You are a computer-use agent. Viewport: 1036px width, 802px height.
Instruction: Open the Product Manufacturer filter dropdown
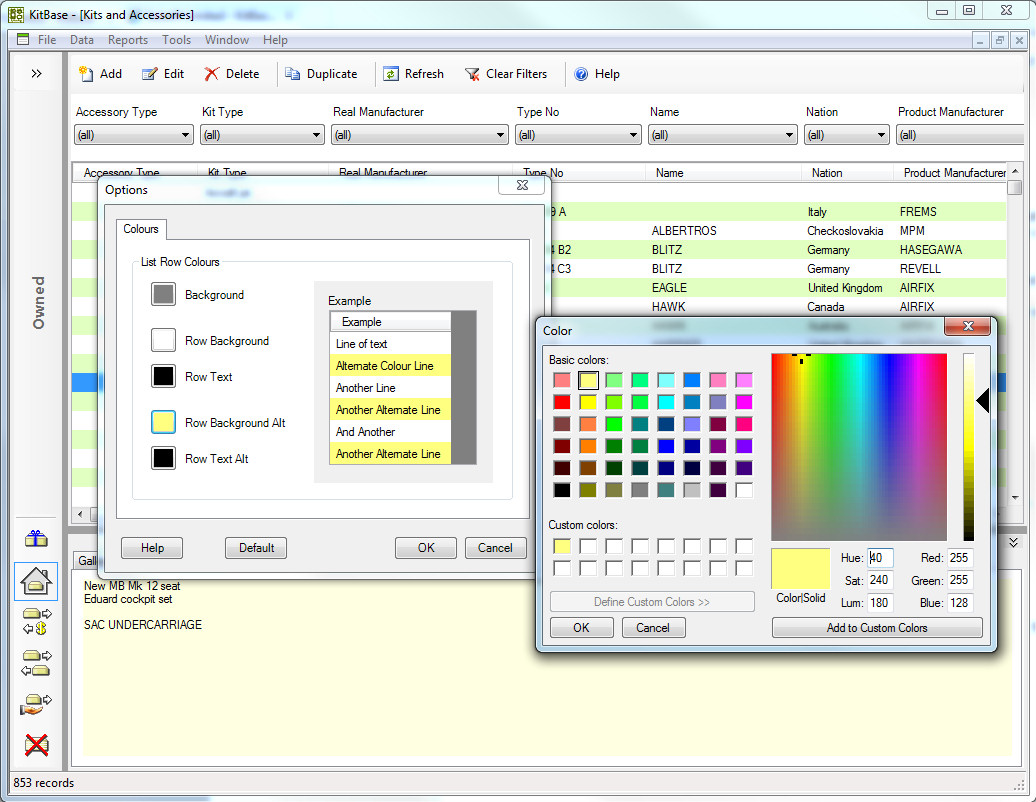(x=961, y=135)
